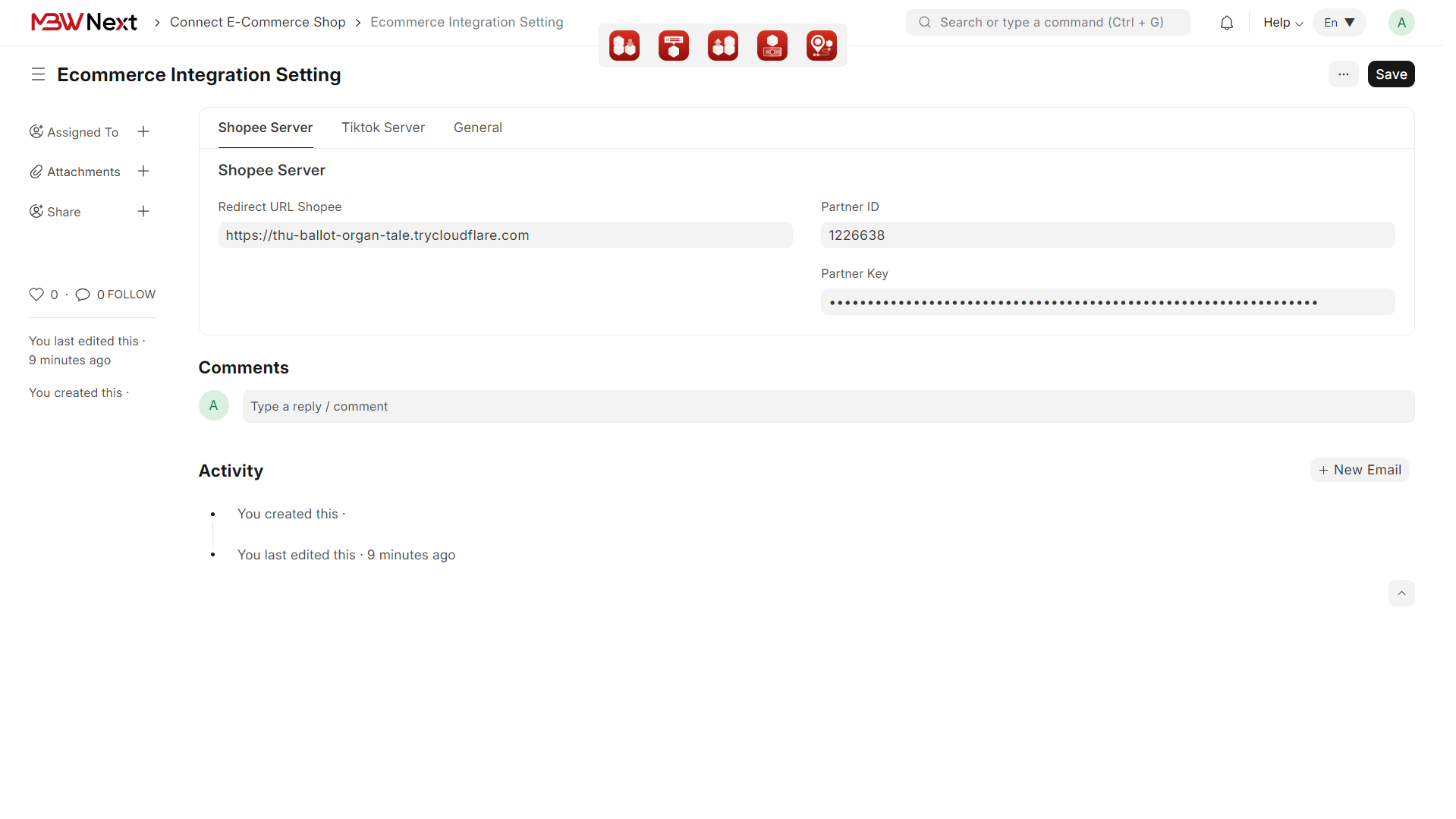Click sidebar 'You last edited this' text
The image size is (1456, 819).
coord(86,351)
